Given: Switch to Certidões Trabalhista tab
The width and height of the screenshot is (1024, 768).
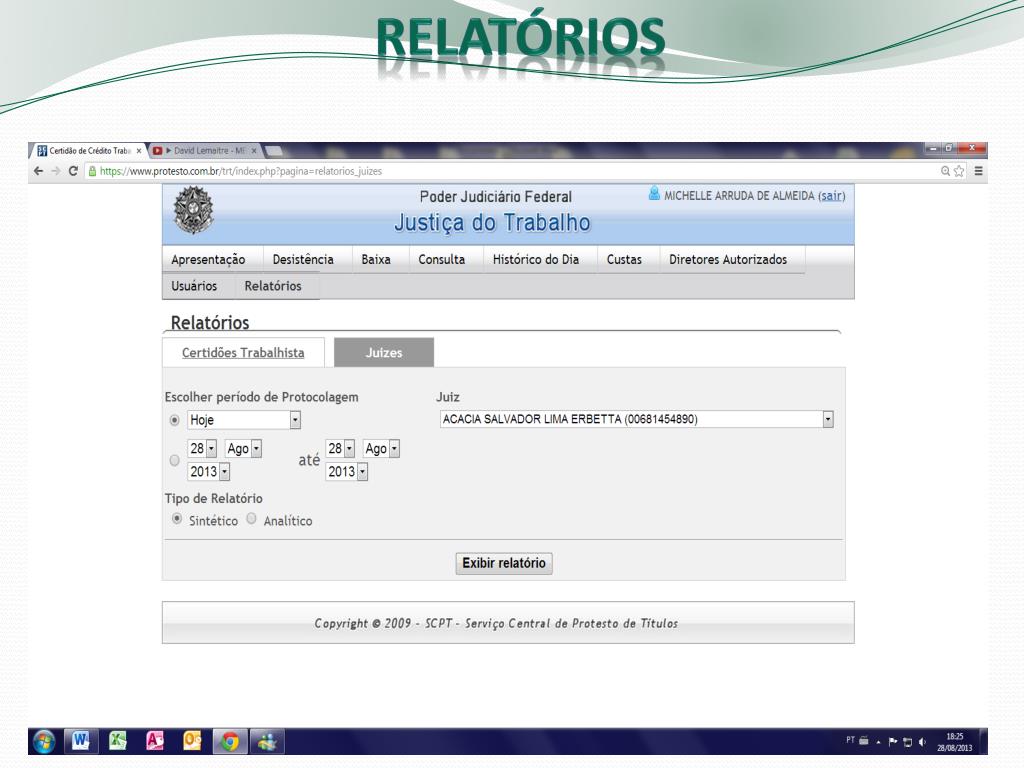Looking at the screenshot, I should pos(243,353).
